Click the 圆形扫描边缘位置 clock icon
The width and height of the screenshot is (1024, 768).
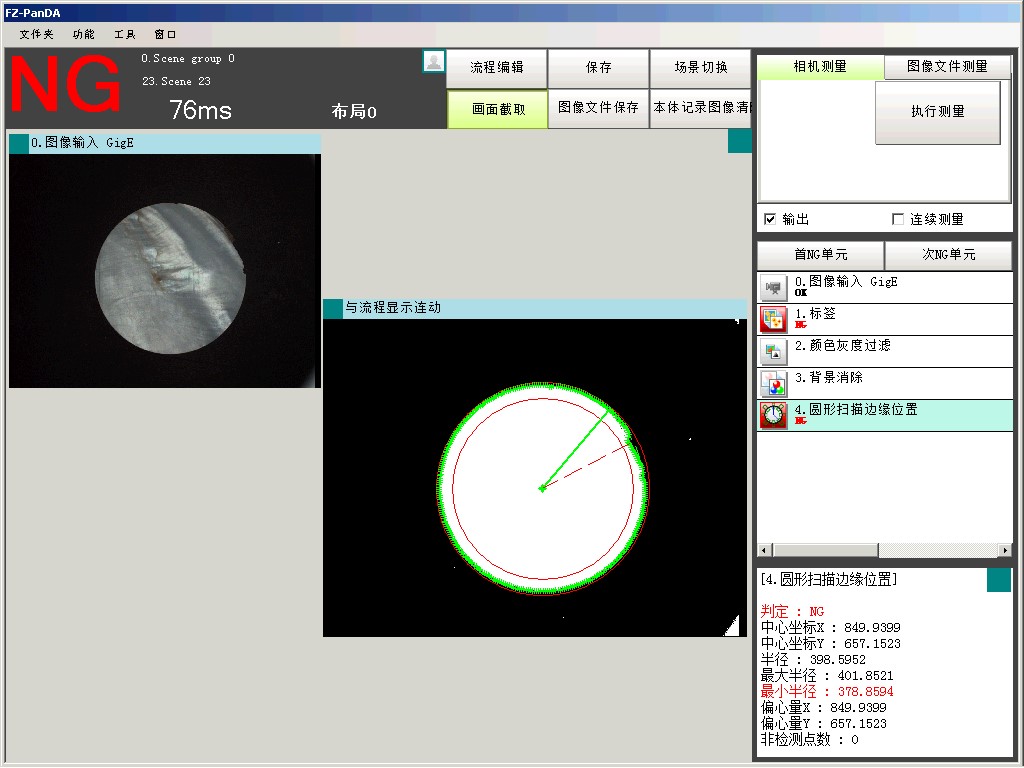coord(773,416)
